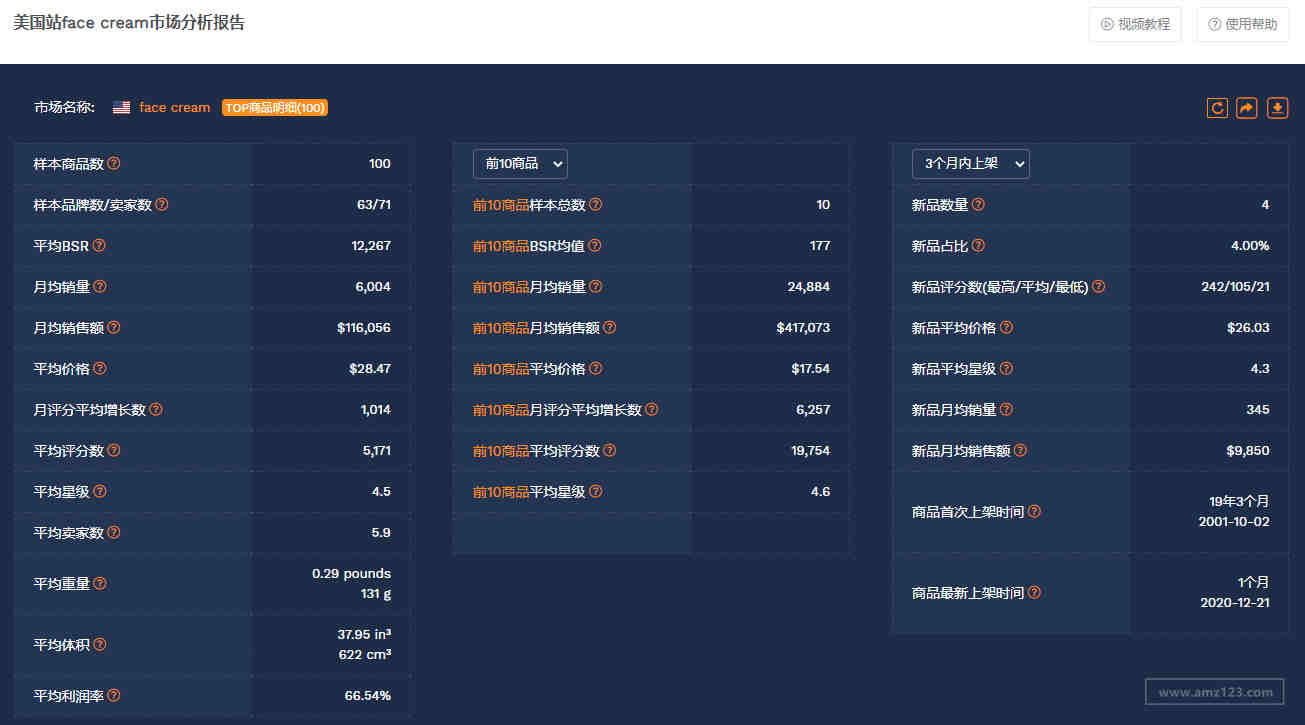Viewport: 1305px width, 725px height.
Task: Click the US flag icon
Action: tap(121, 108)
